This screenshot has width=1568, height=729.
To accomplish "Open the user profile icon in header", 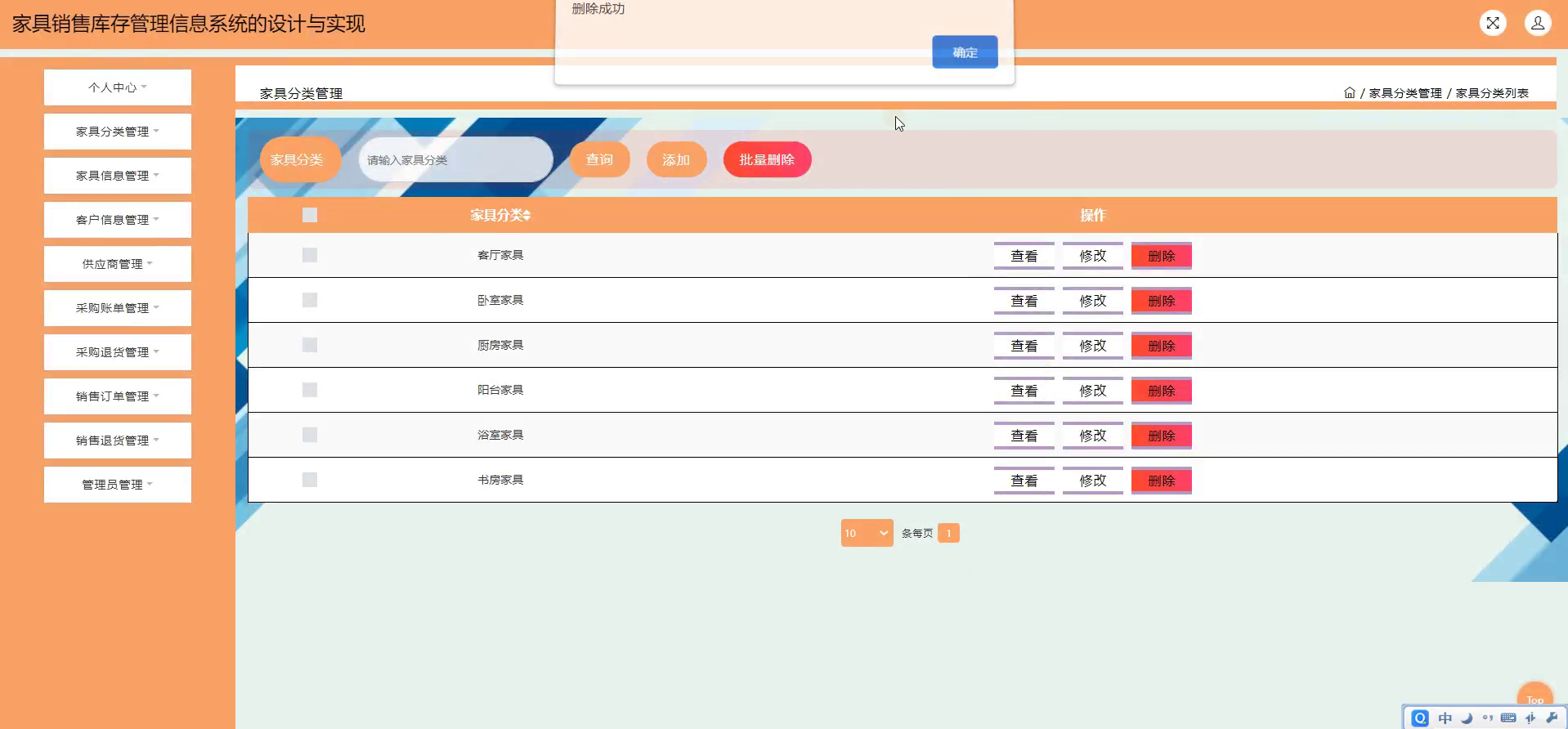I will [1538, 23].
